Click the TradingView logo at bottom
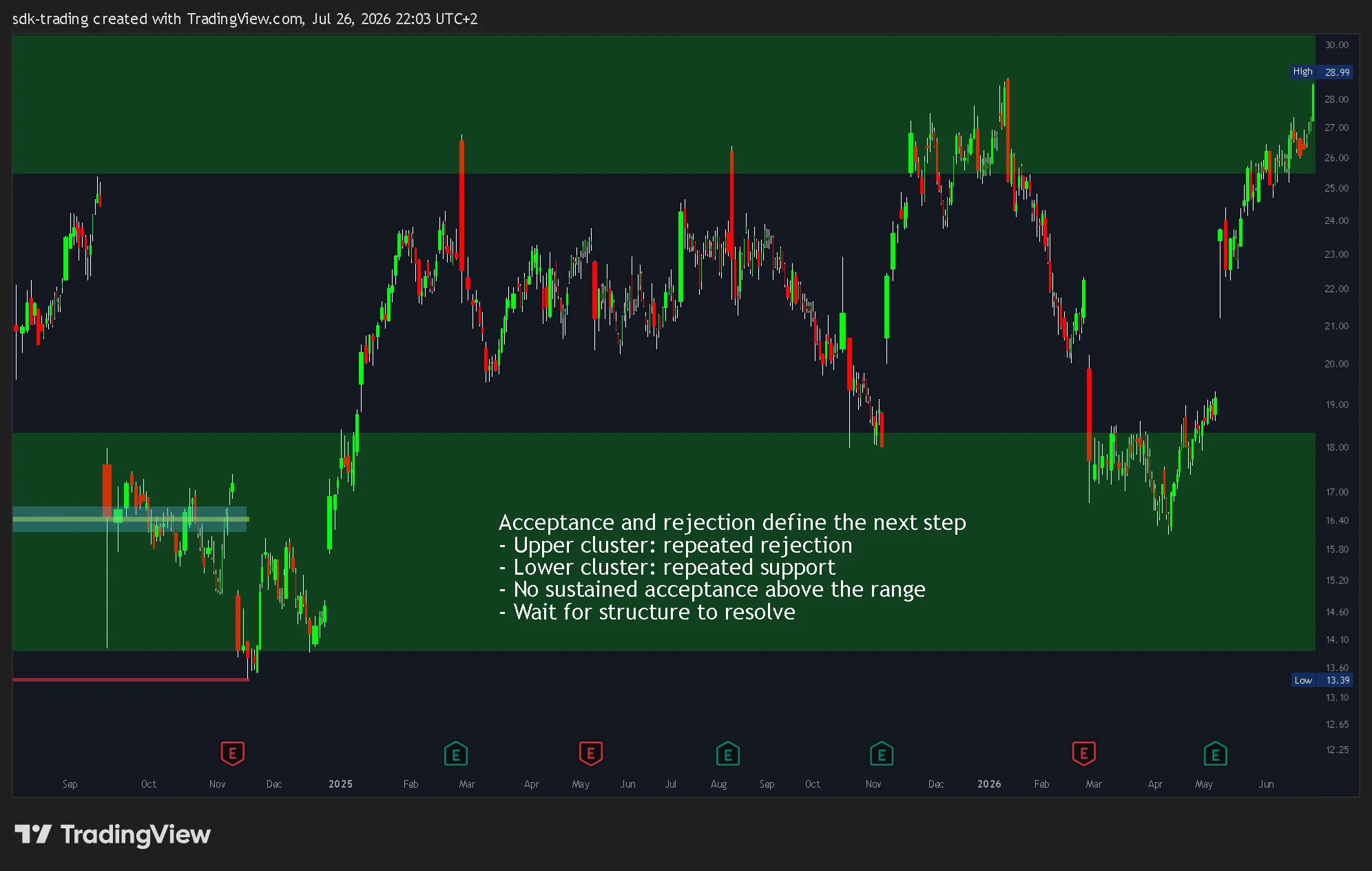 click(113, 834)
